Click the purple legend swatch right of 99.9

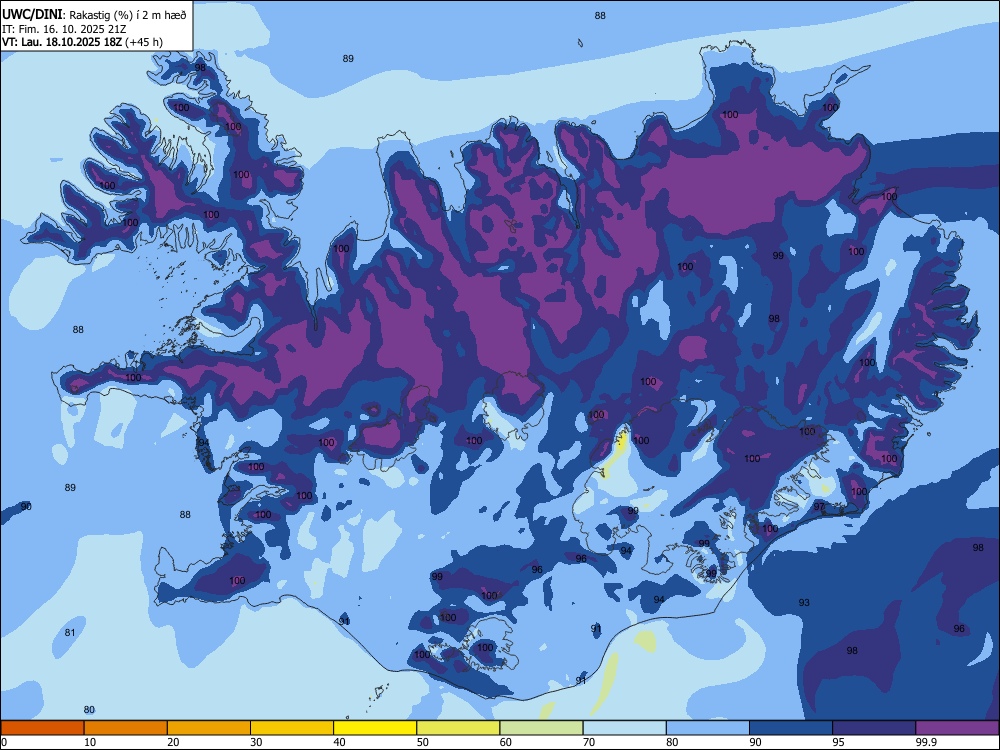[957, 728]
